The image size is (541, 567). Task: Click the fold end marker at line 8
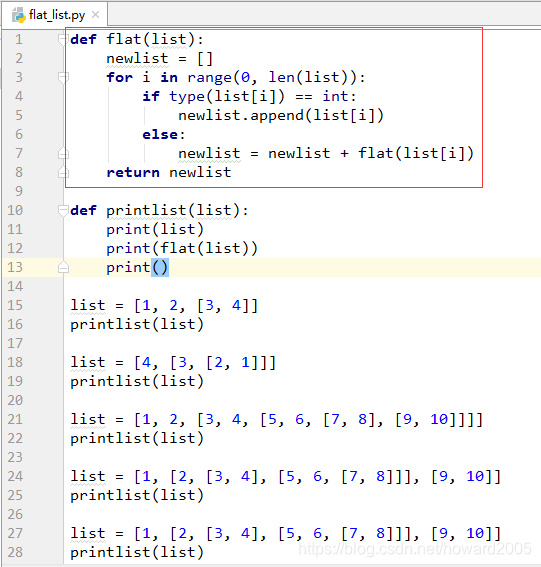pyautogui.click(x=63, y=172)
